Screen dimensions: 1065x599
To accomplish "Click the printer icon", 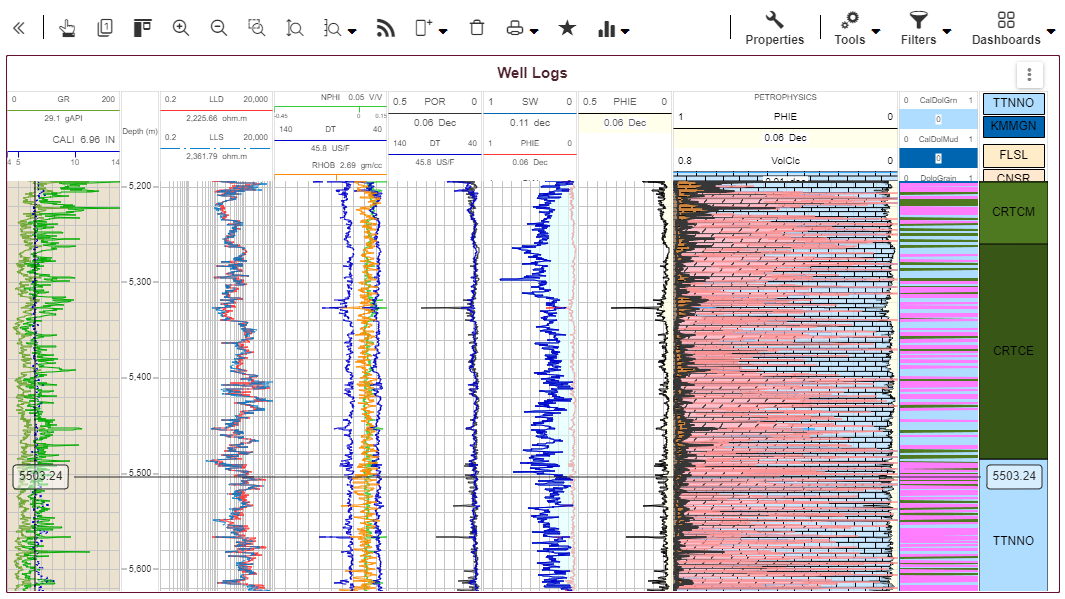I will click(x=515, y=28).
